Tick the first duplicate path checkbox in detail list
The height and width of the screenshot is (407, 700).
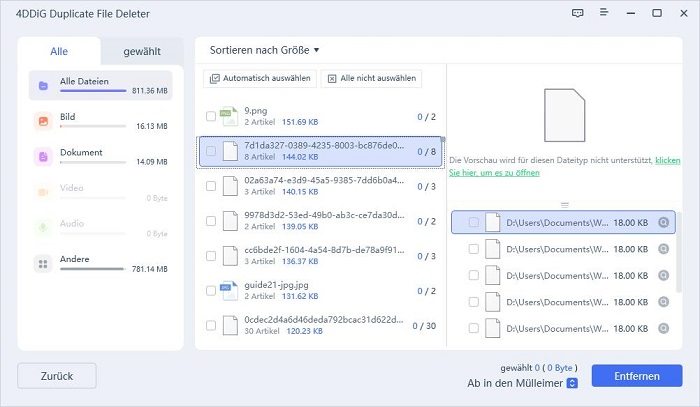[x=474, y=222]
